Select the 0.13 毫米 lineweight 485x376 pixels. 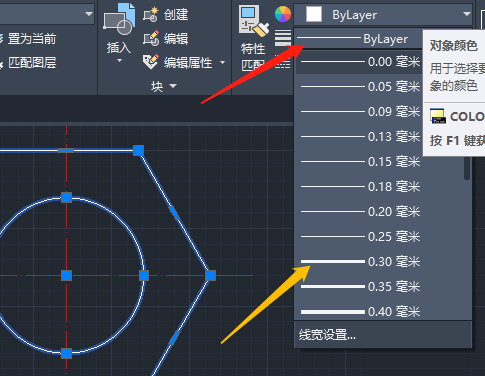359,137
